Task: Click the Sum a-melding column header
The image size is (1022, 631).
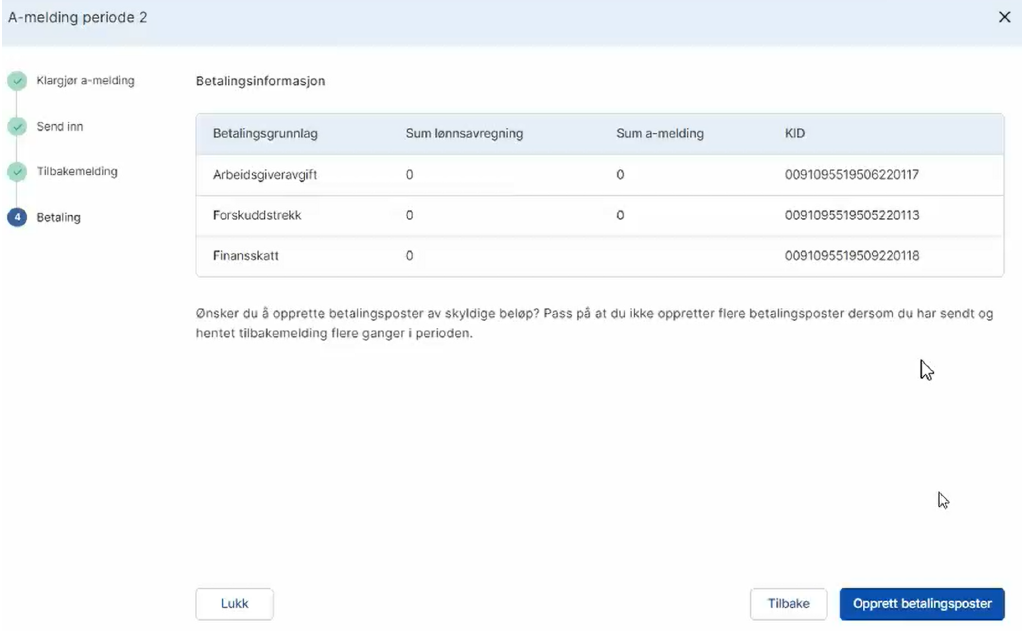Action: click(x=661, y=133)
